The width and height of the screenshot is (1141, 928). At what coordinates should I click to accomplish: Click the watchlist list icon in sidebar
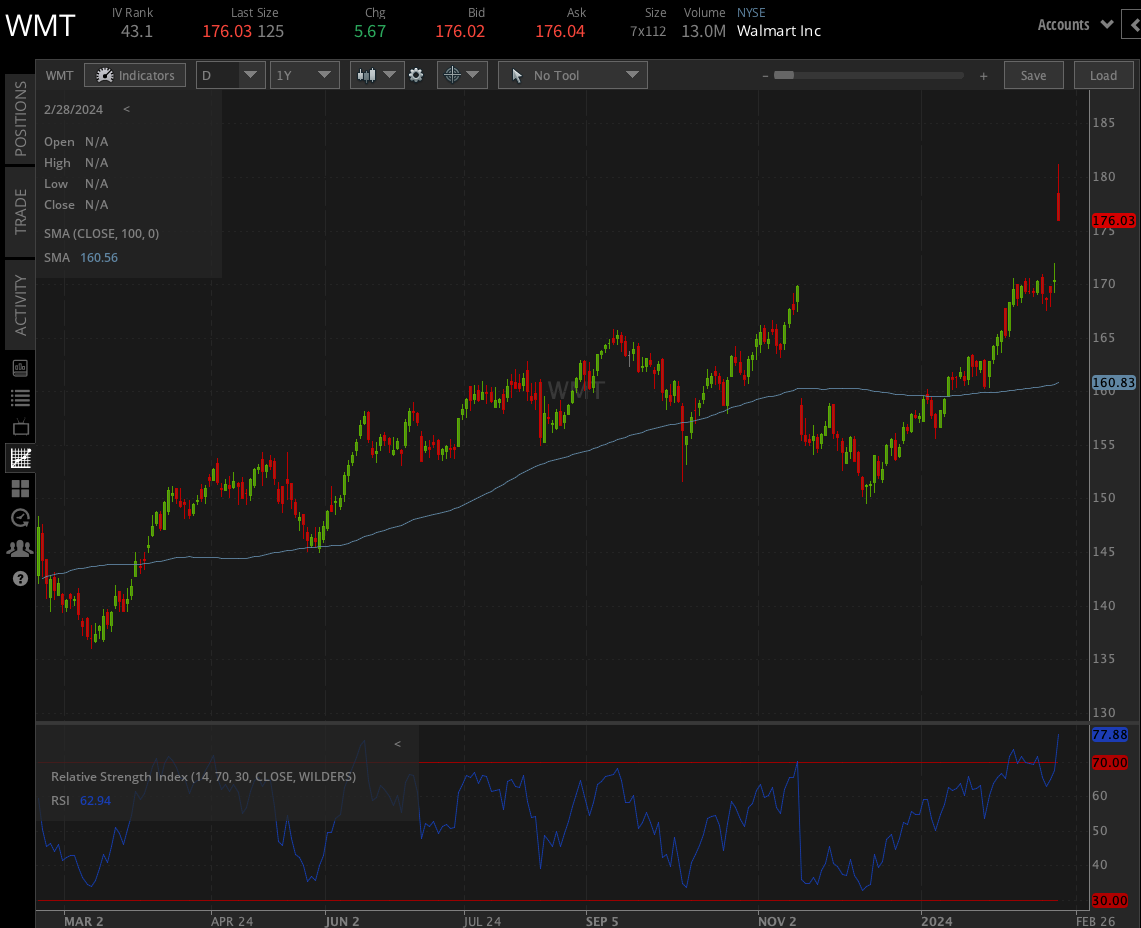(20, 398)
